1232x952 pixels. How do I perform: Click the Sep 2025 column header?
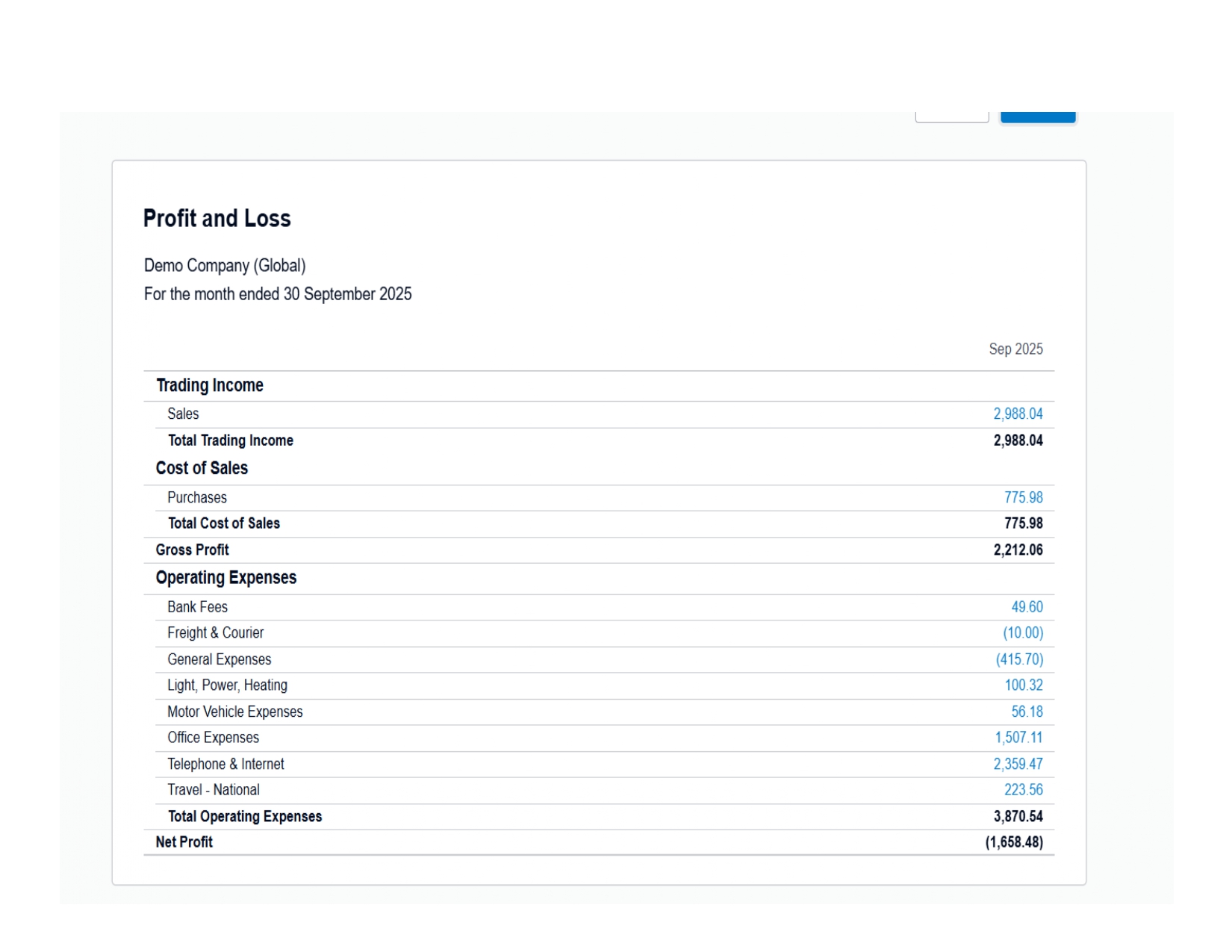1015,349
